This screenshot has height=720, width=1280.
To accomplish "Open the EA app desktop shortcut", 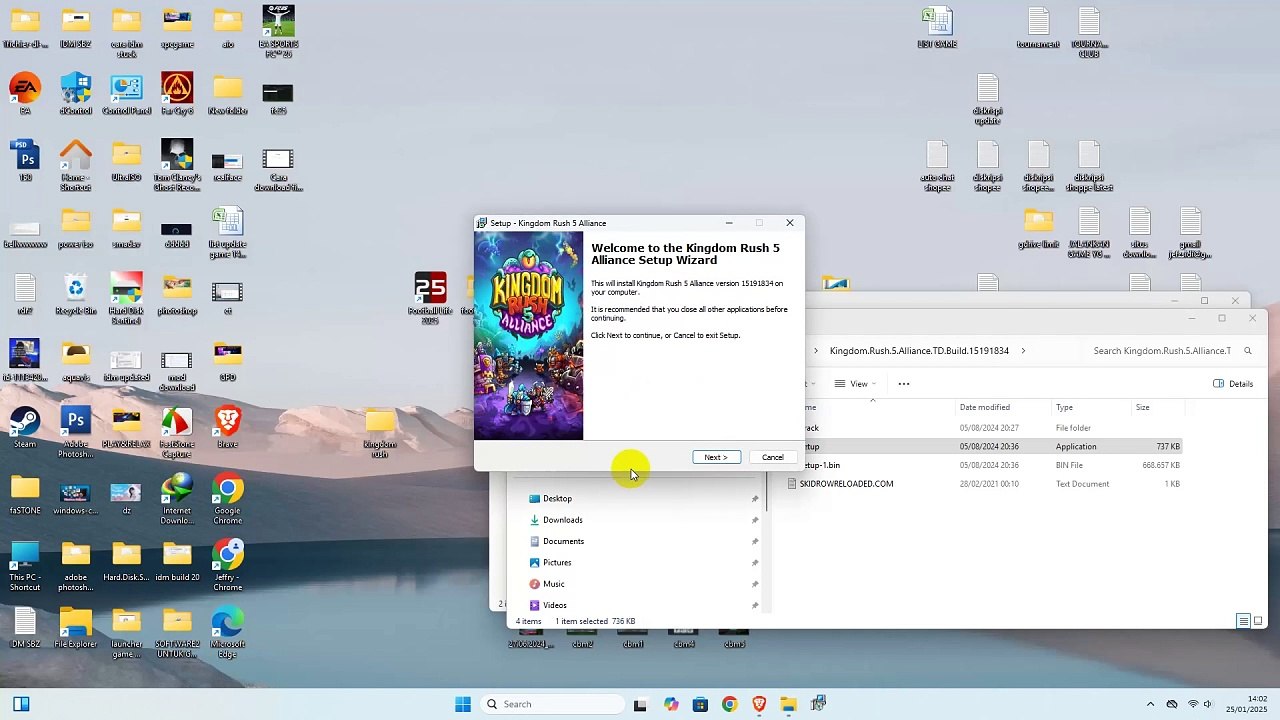I will (x=25, y=94).
